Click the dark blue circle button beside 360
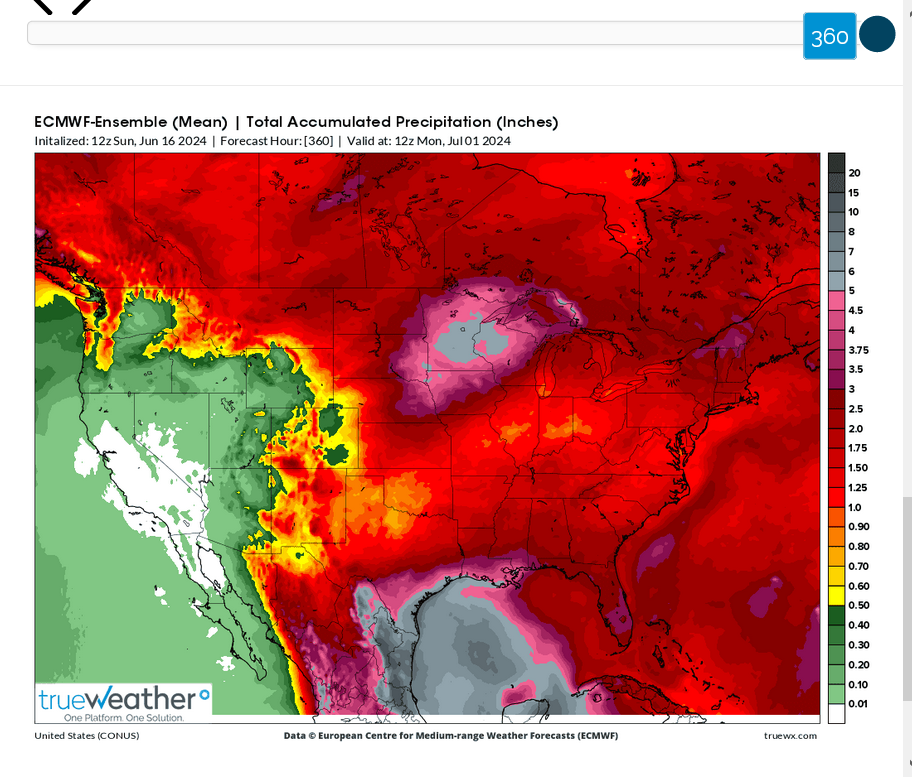Screen dimensions: 912x784 pos(877,34)
